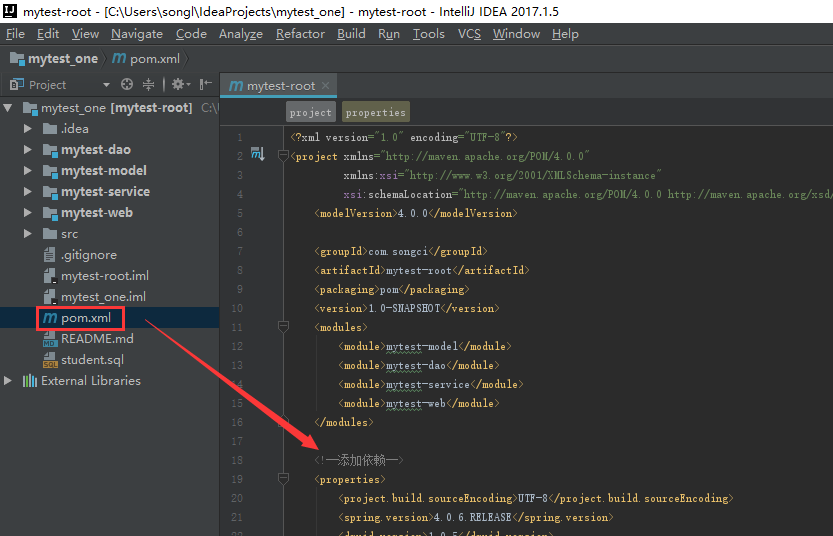Viewport: 833px width, 536px height.
Task: Click the Maven icon on editor tab
Action: [236, 86]
